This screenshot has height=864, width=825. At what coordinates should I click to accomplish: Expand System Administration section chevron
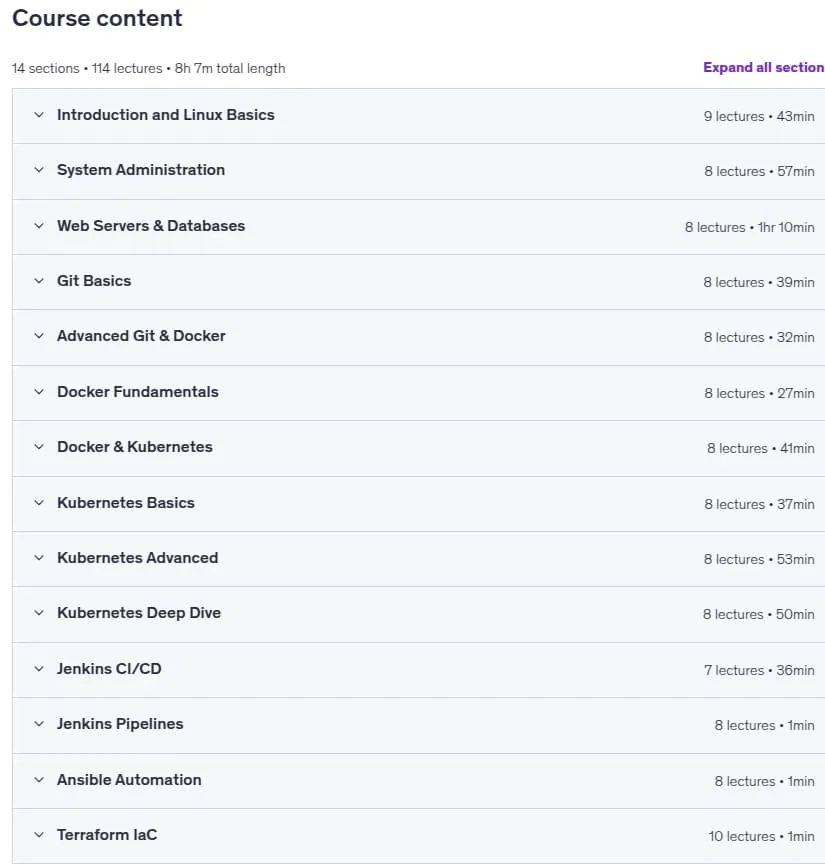[x=39, y=170]
